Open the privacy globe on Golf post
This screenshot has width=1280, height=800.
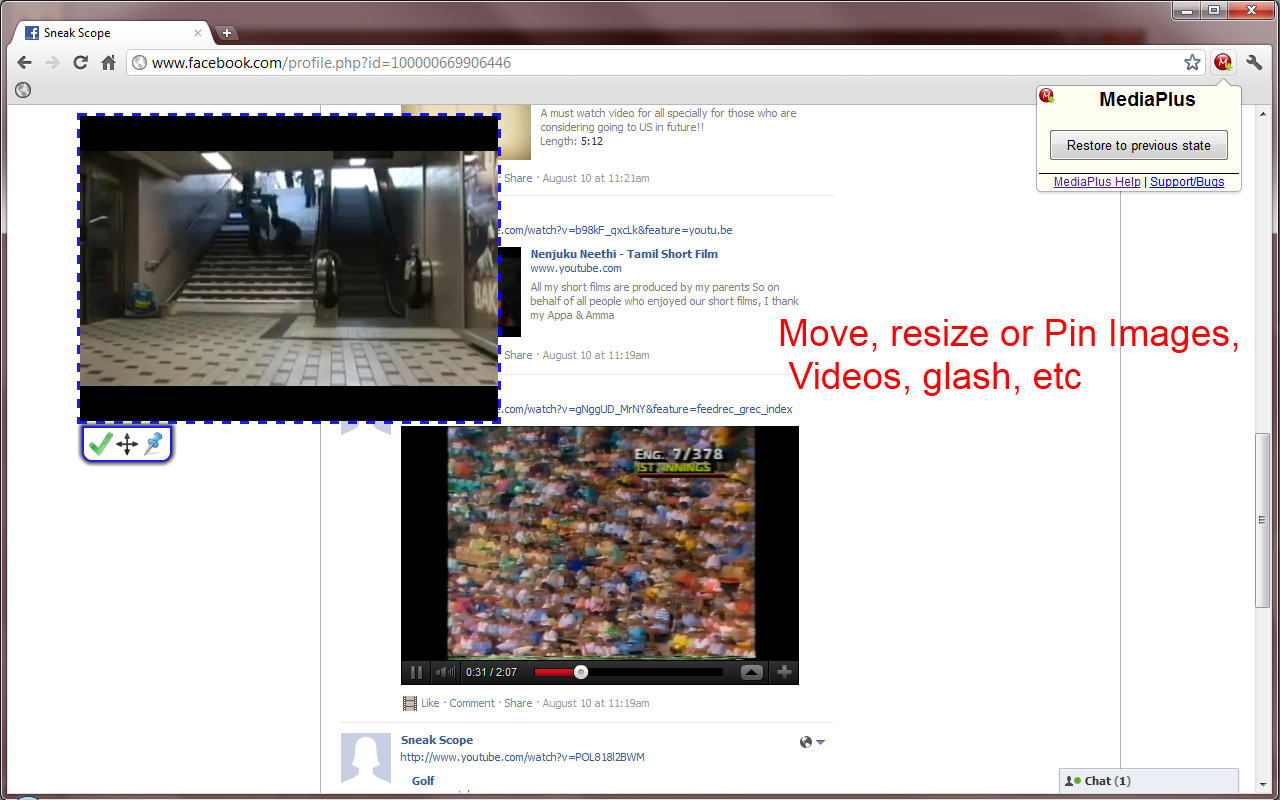(806, 742)
